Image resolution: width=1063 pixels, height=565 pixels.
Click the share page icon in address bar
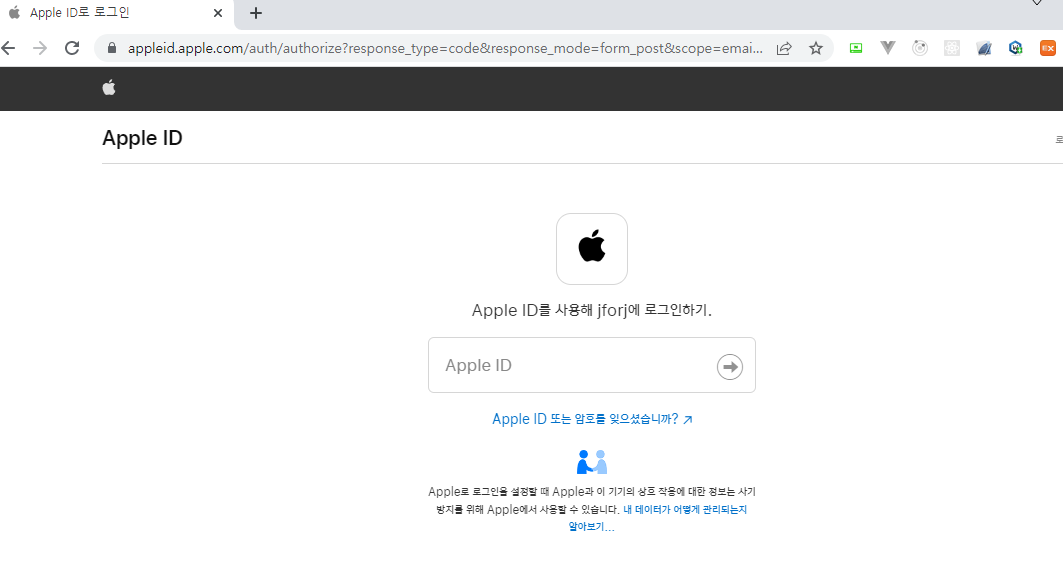point(784,48)
